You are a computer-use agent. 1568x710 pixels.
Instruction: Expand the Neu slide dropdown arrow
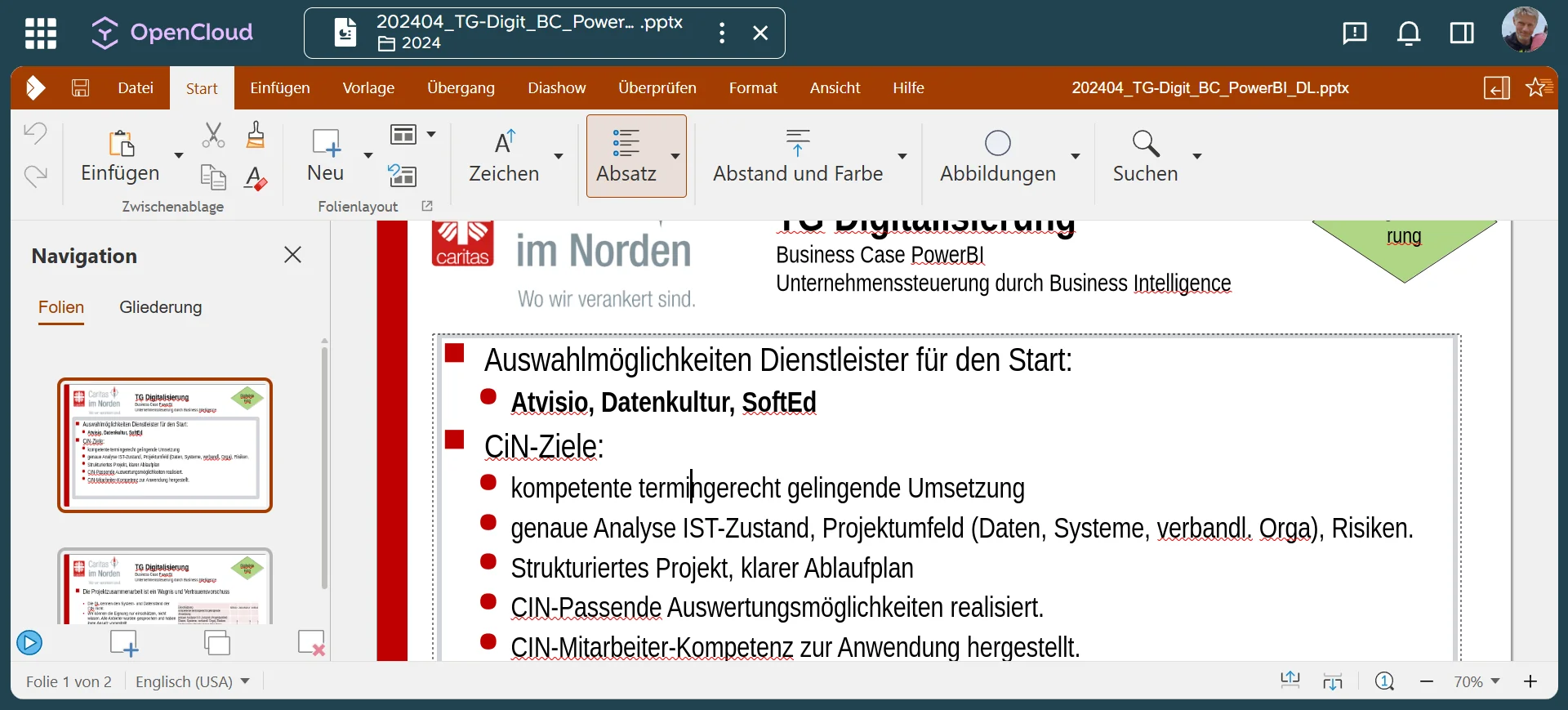pyautogui.click(x=368, y=155)
